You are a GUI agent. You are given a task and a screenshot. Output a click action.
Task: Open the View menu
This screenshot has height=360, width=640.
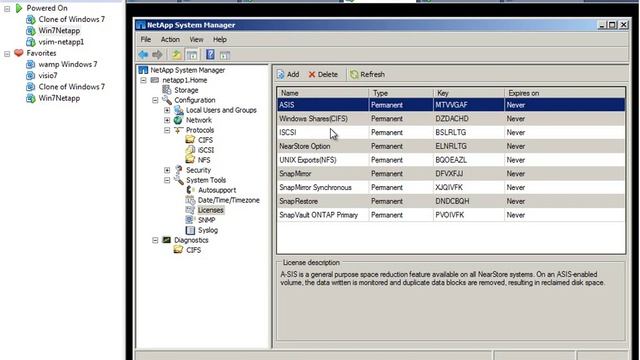click(196, 40)
